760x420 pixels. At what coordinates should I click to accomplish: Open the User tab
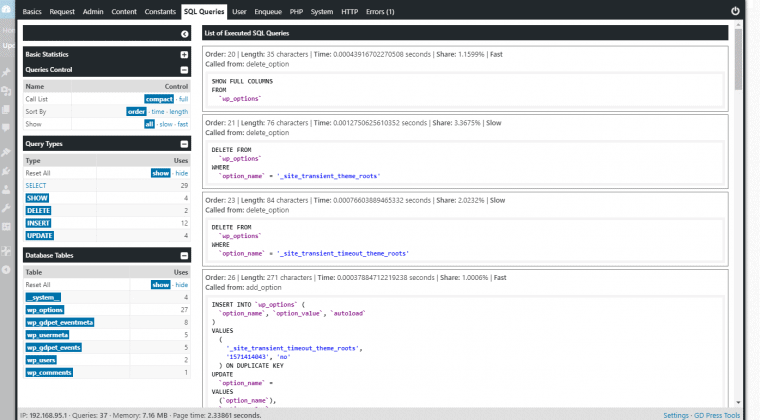[x=239, y=12]
